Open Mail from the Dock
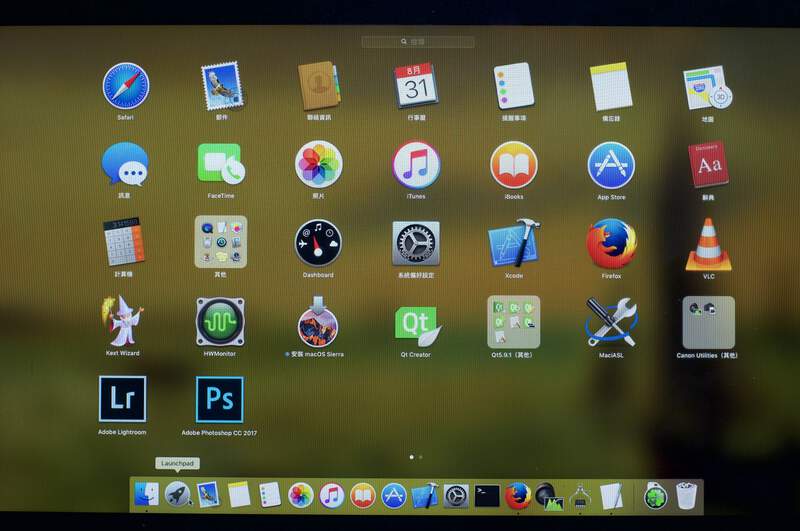 coord(209,494)
